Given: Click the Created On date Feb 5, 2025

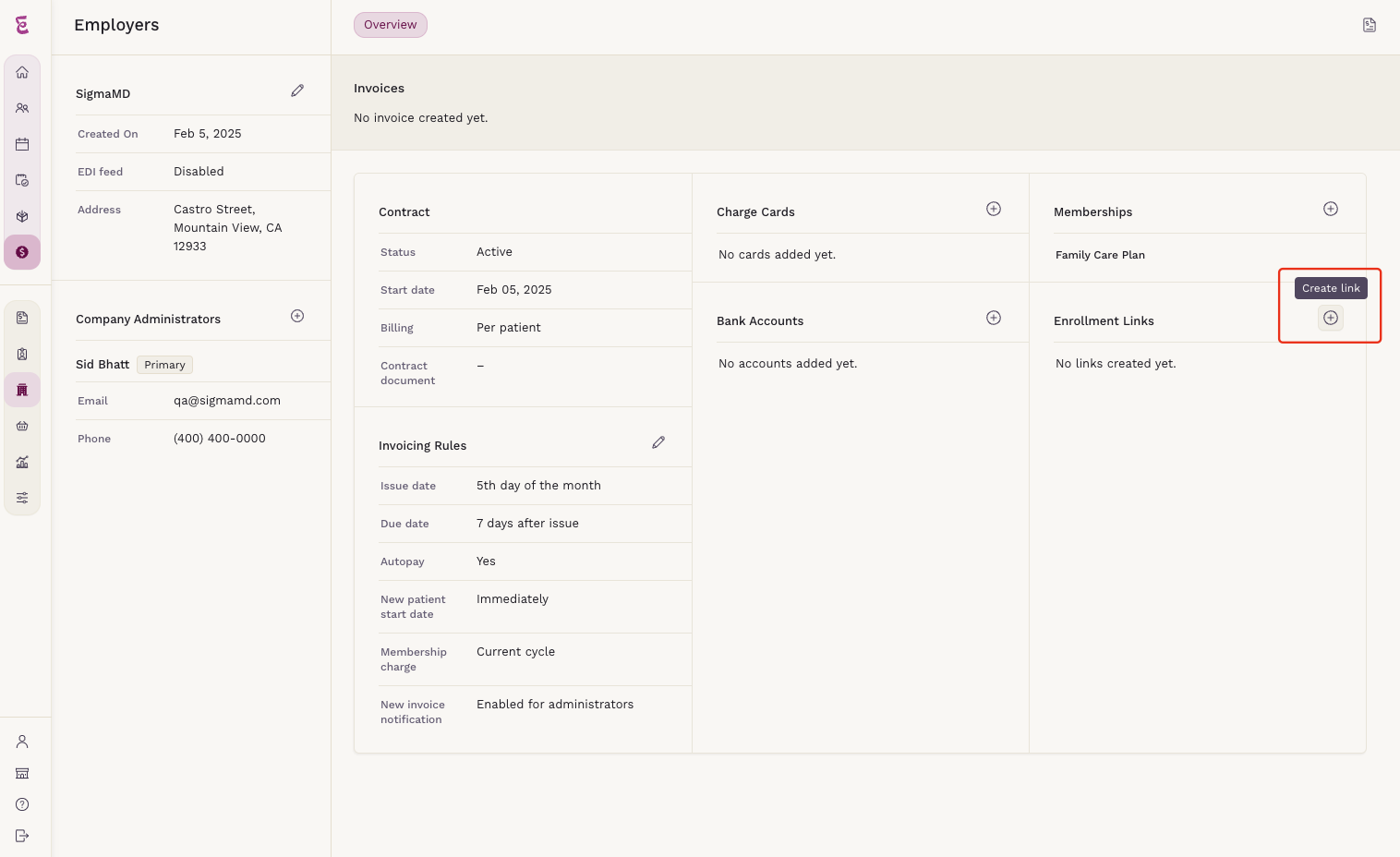Looking at the screenshot, I should click(208, 134).
